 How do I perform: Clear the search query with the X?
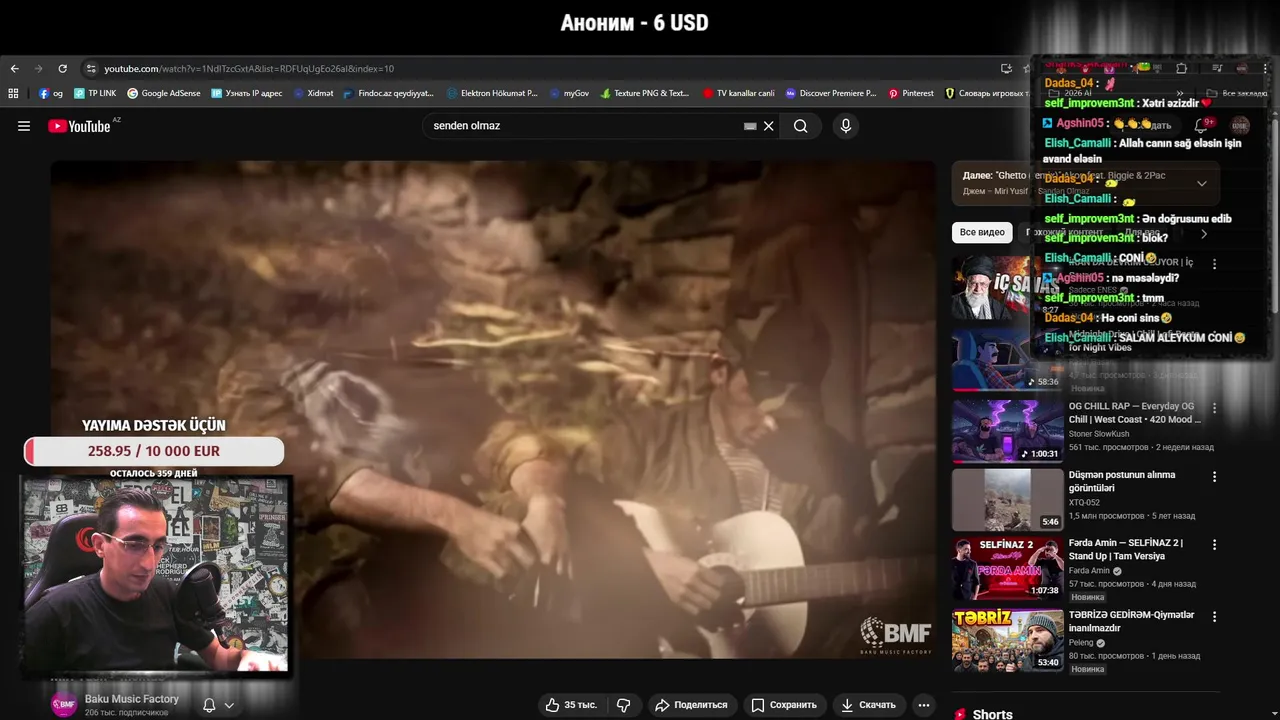point(769,126)
